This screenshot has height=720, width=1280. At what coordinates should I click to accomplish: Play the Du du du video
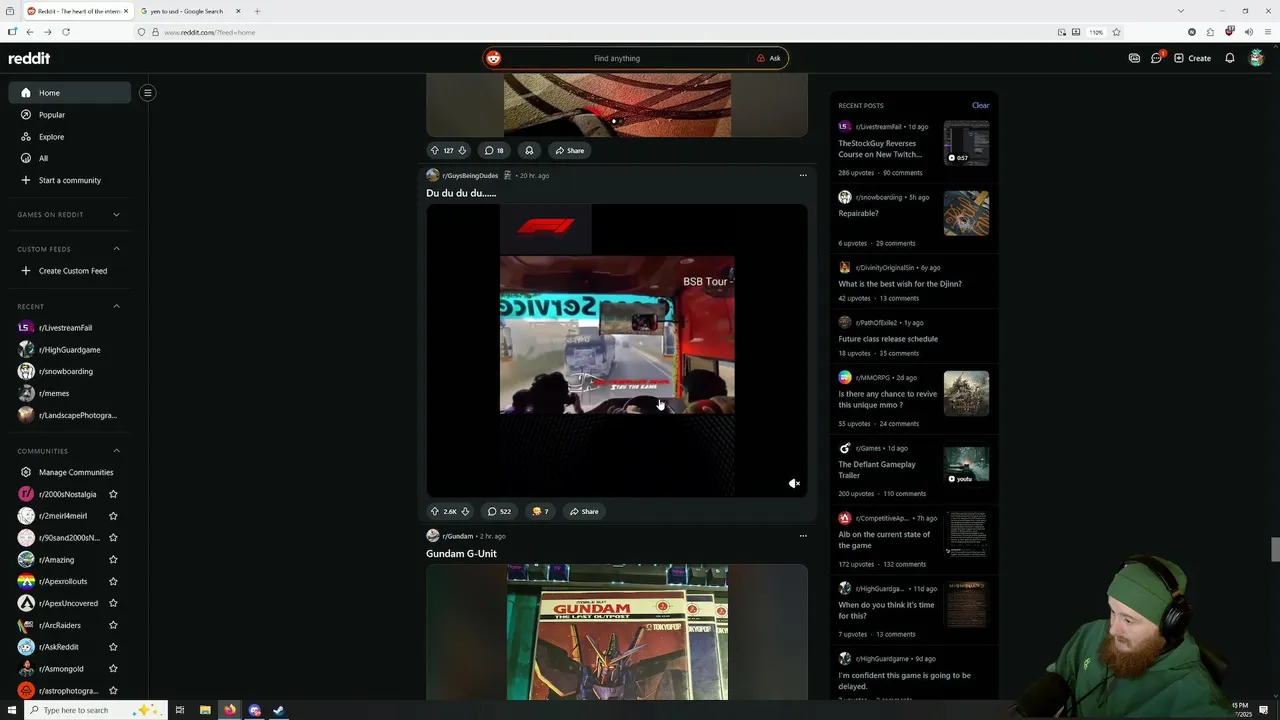click(617, 350)
